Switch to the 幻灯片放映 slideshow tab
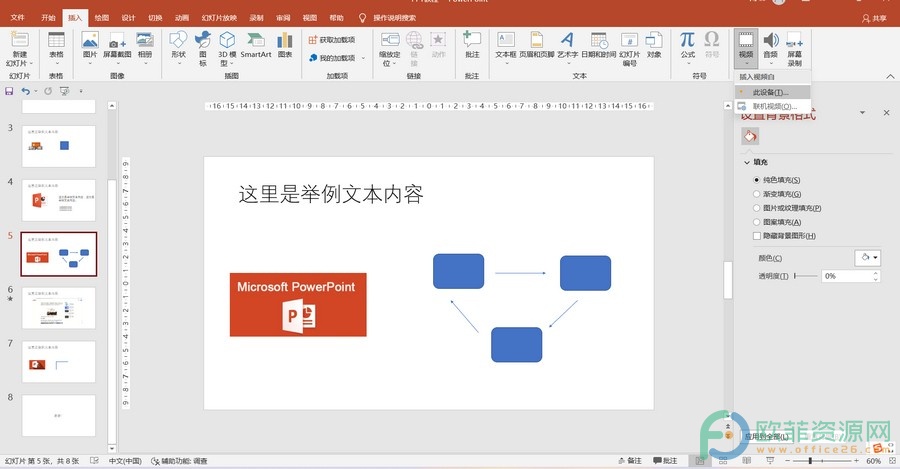Screen dimensions: 900x469 219,18
